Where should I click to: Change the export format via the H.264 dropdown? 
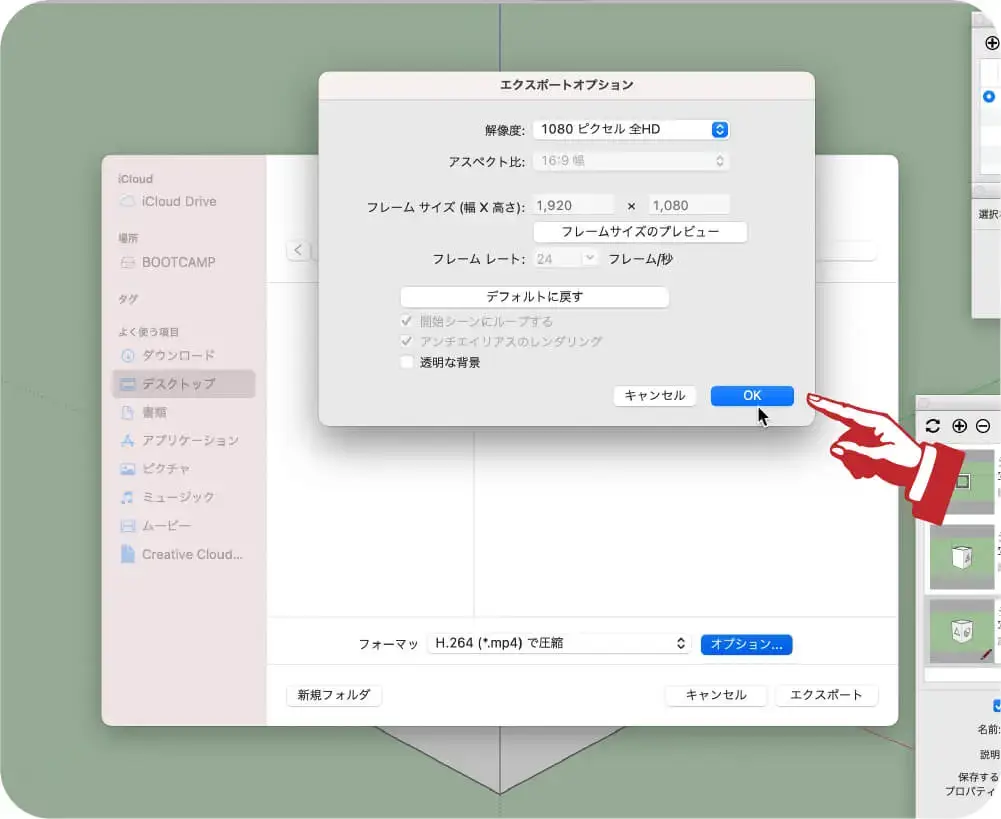pos(557,643)
